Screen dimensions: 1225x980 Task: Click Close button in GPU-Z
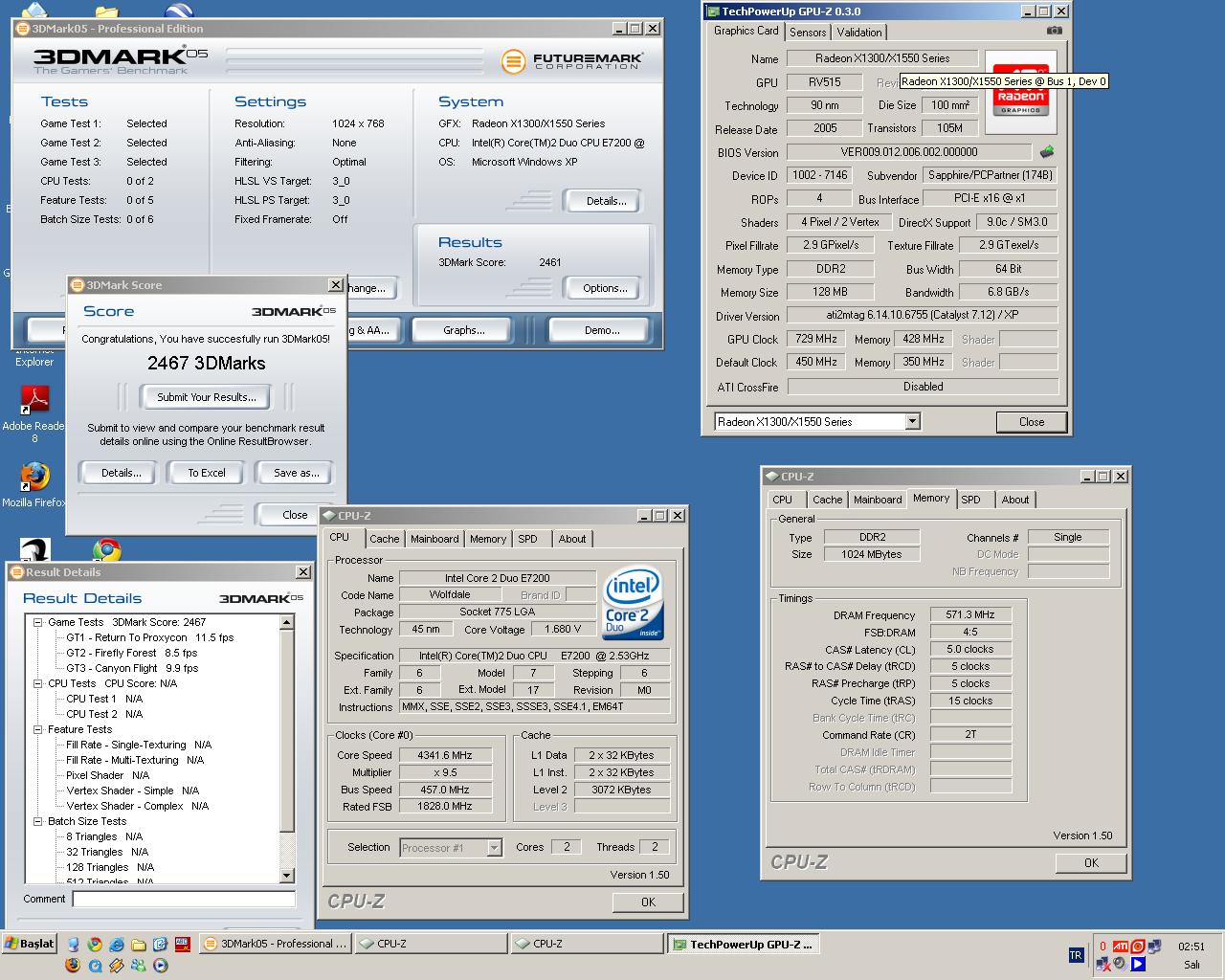[x=1032, y=422]
